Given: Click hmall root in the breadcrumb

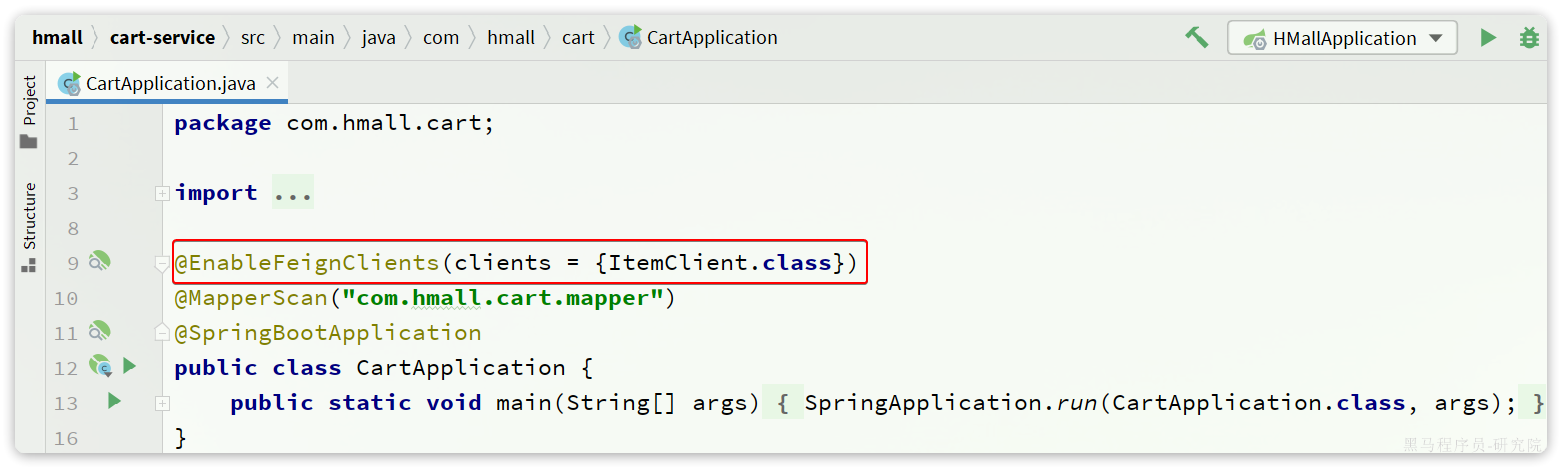Looking at the screenshot, I should pyautogui.click(x=57, y=38).
